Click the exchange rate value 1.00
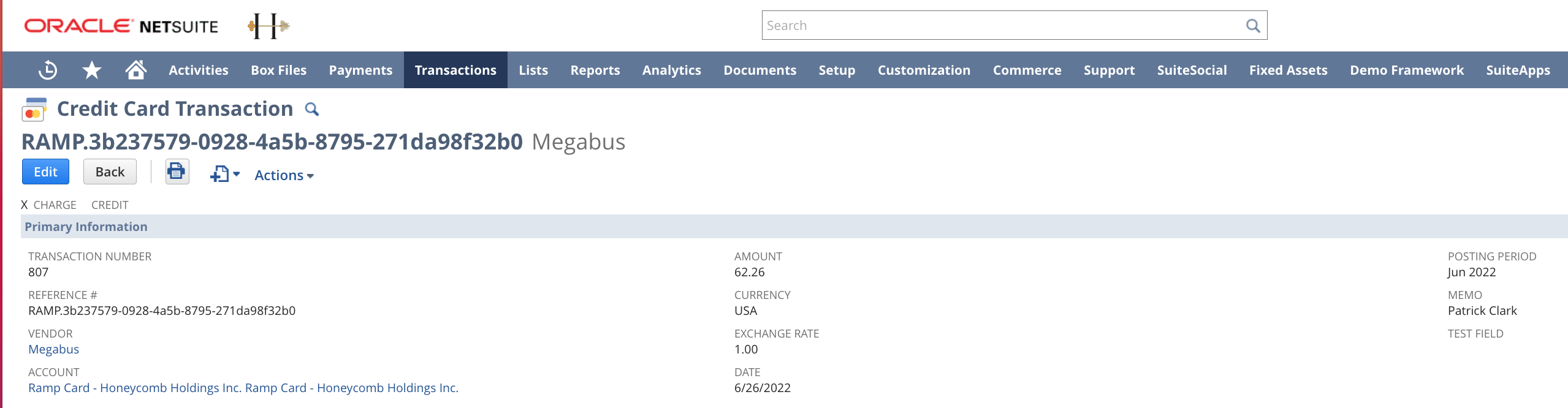This screenshot has width=1568, height=408. click(746, 349)
